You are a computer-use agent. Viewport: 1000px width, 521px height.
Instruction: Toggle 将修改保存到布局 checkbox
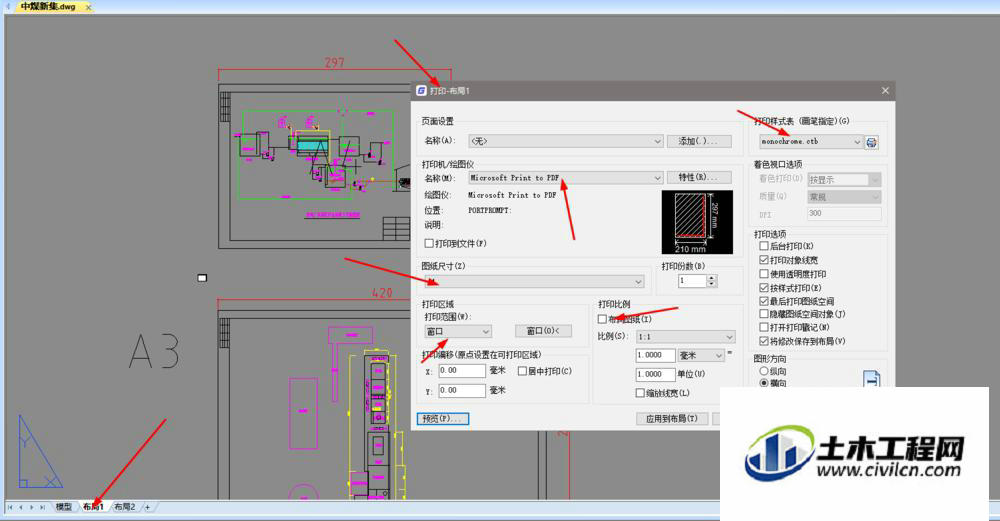click(x=763, y=341)
